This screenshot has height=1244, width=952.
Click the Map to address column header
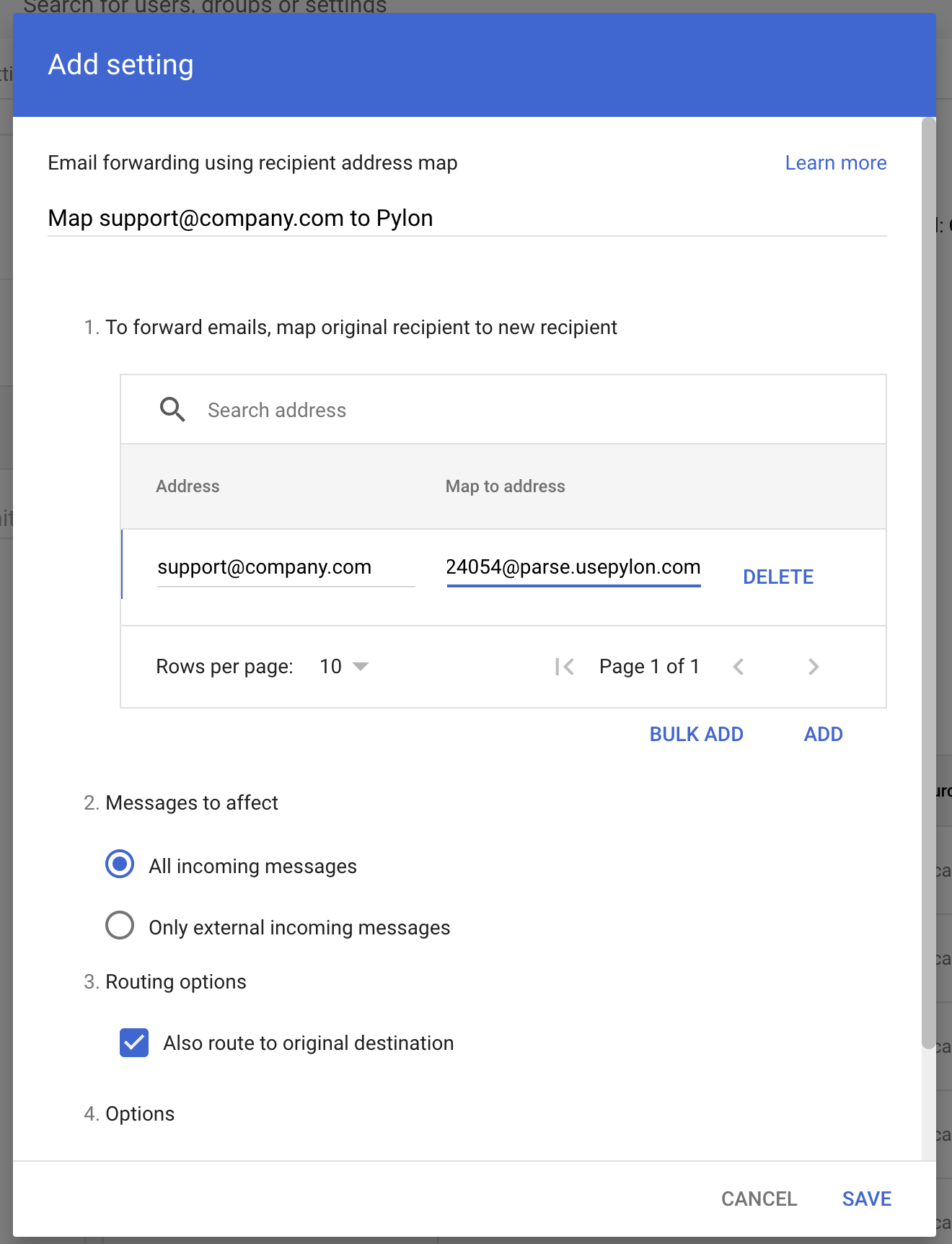(x=505, y=486)
